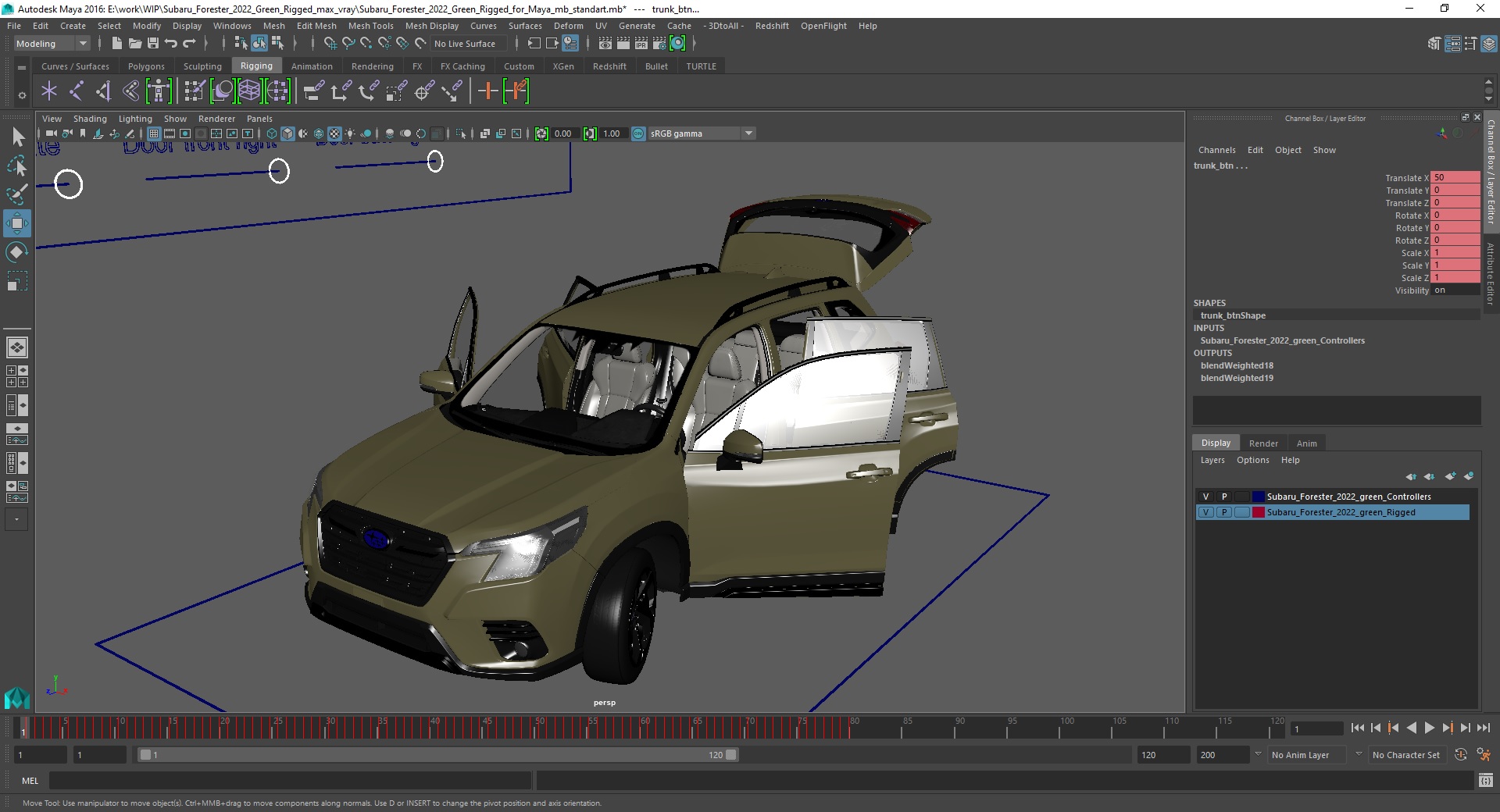Toggle playback P on Controllers layer
This screenshot has height=812, width=1500.
pyautogui.click(x=1223, y=497)
